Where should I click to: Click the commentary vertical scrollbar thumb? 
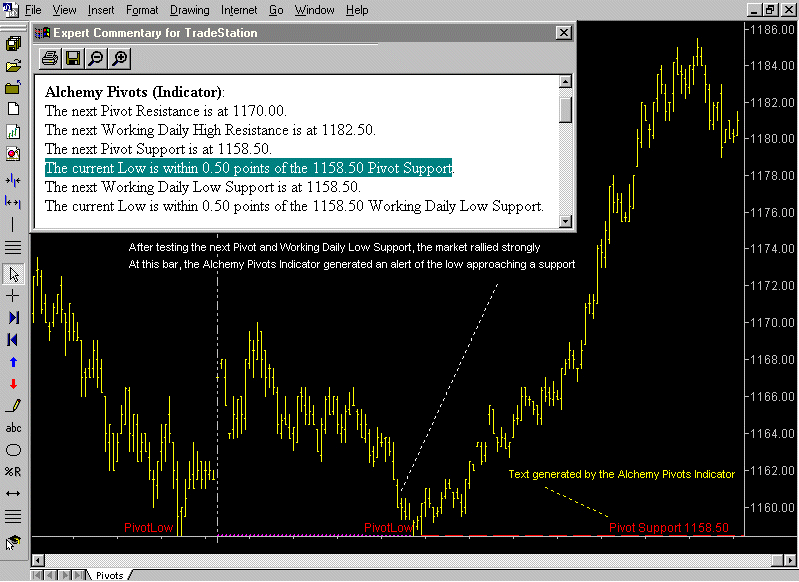pos(565,110)
